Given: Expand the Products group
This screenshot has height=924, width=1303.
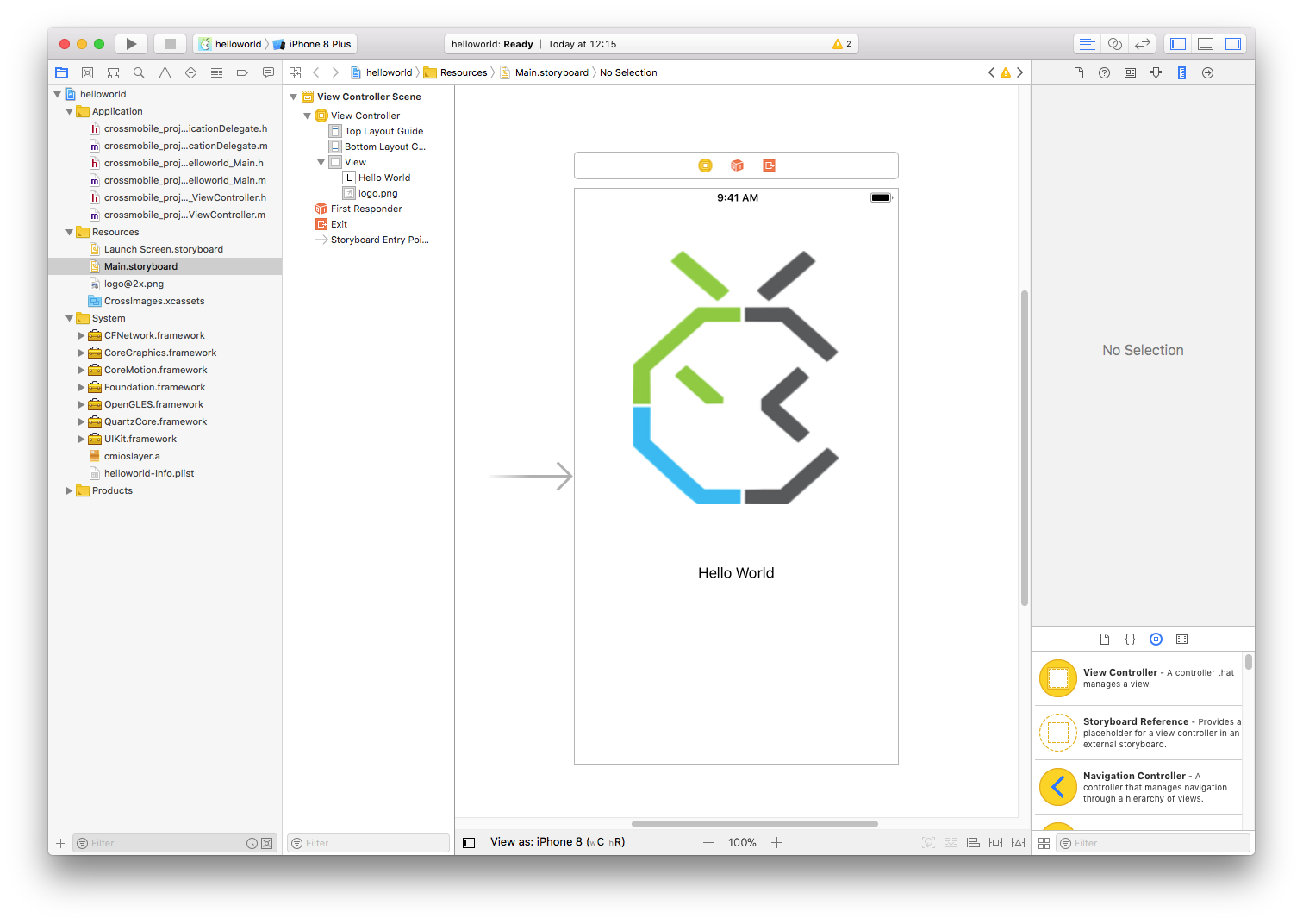Looking at the screenshot, I should pyautogui.click(x=70, y=490).
